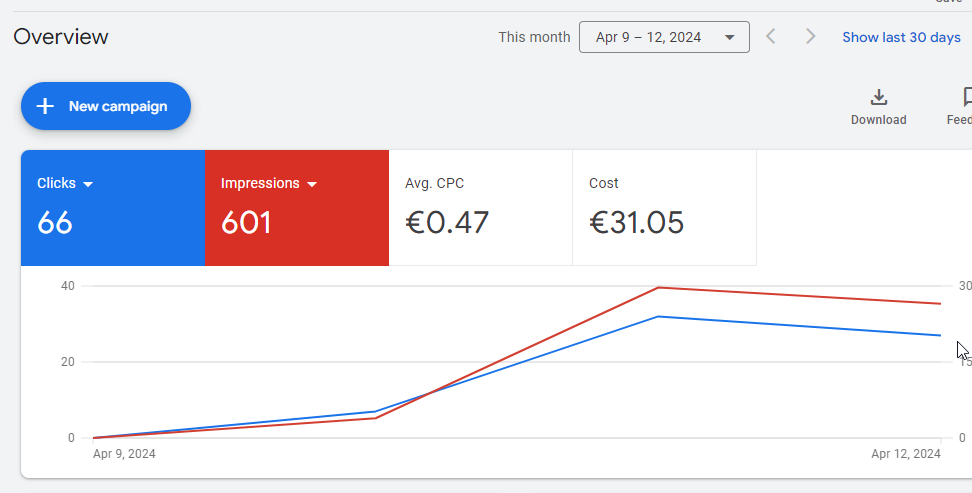Click Show last 30 days link
The image size is (972, 493).
(x=901, y=37)
